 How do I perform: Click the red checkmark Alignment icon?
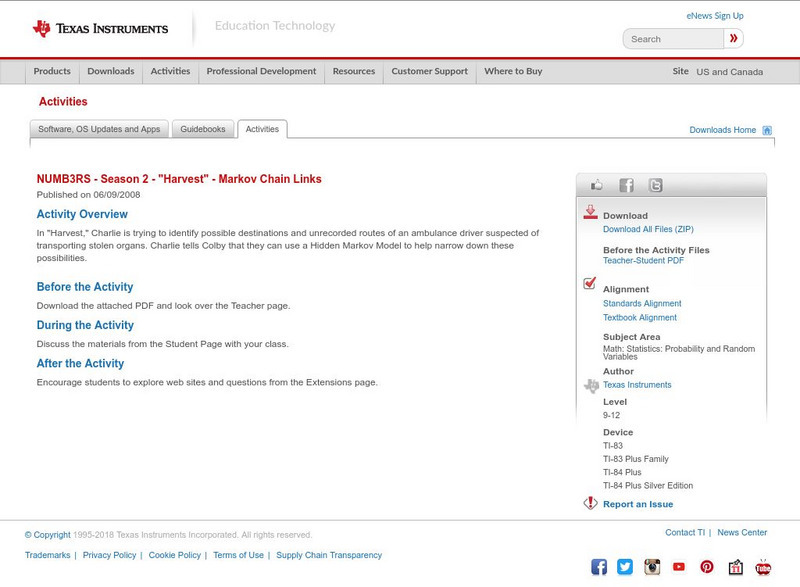pos(590,284)
